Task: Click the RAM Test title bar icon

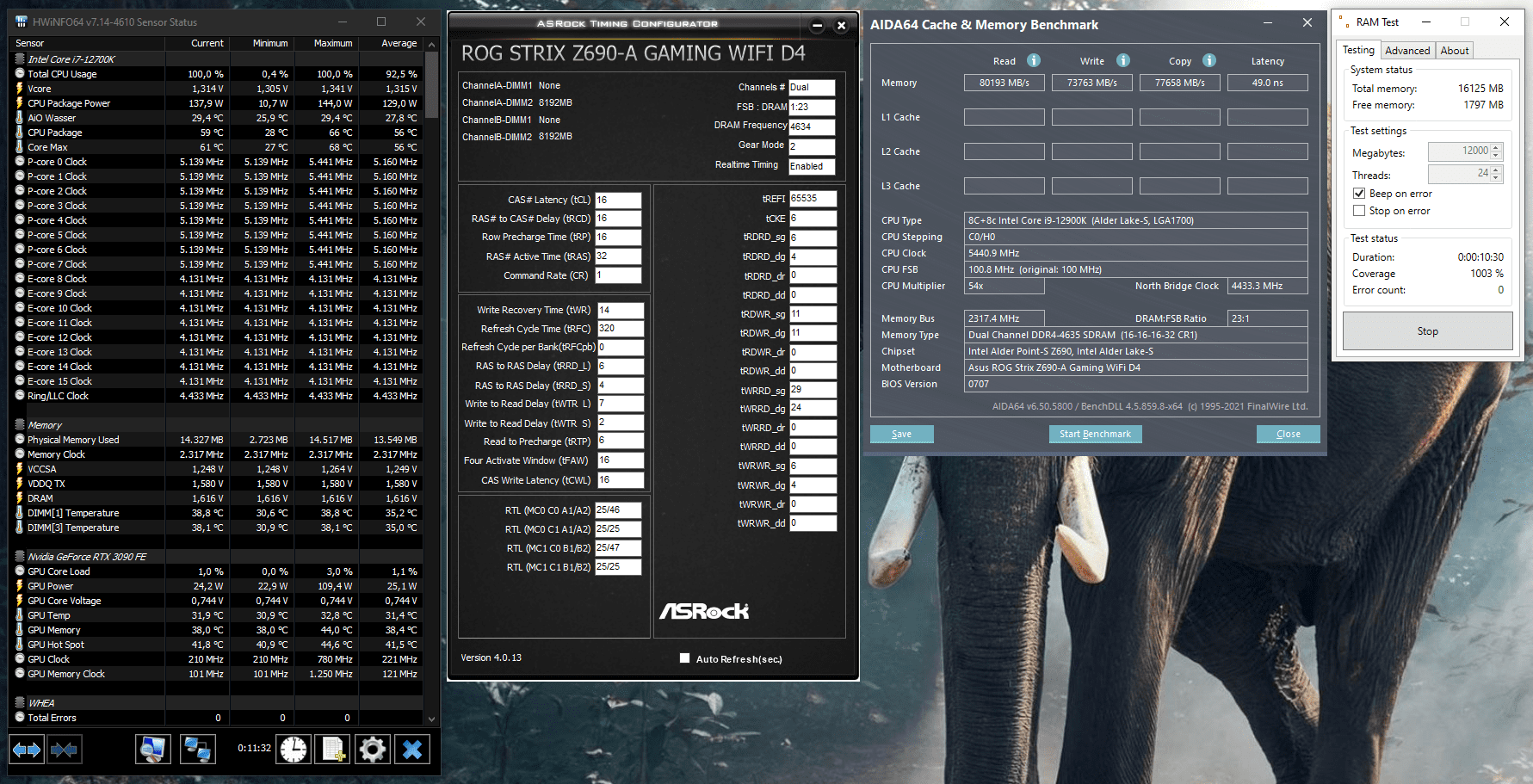Action: point(1344,22)
